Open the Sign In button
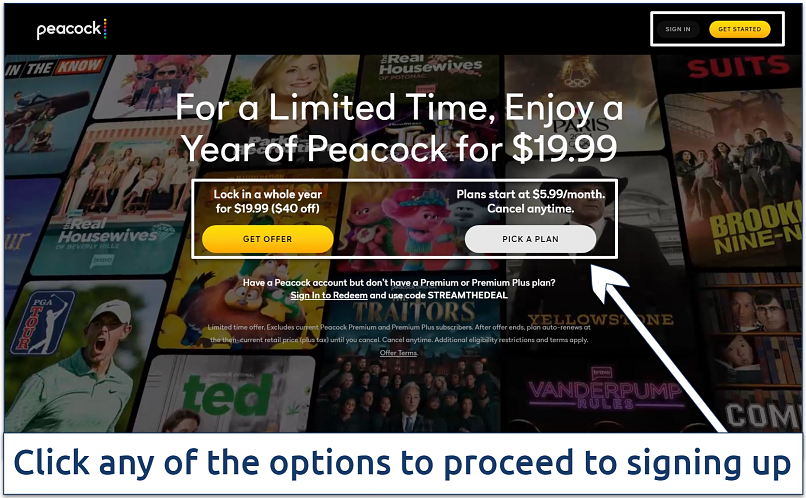The width and height of the screenshot is (806, 498). (x=677, y=29)
